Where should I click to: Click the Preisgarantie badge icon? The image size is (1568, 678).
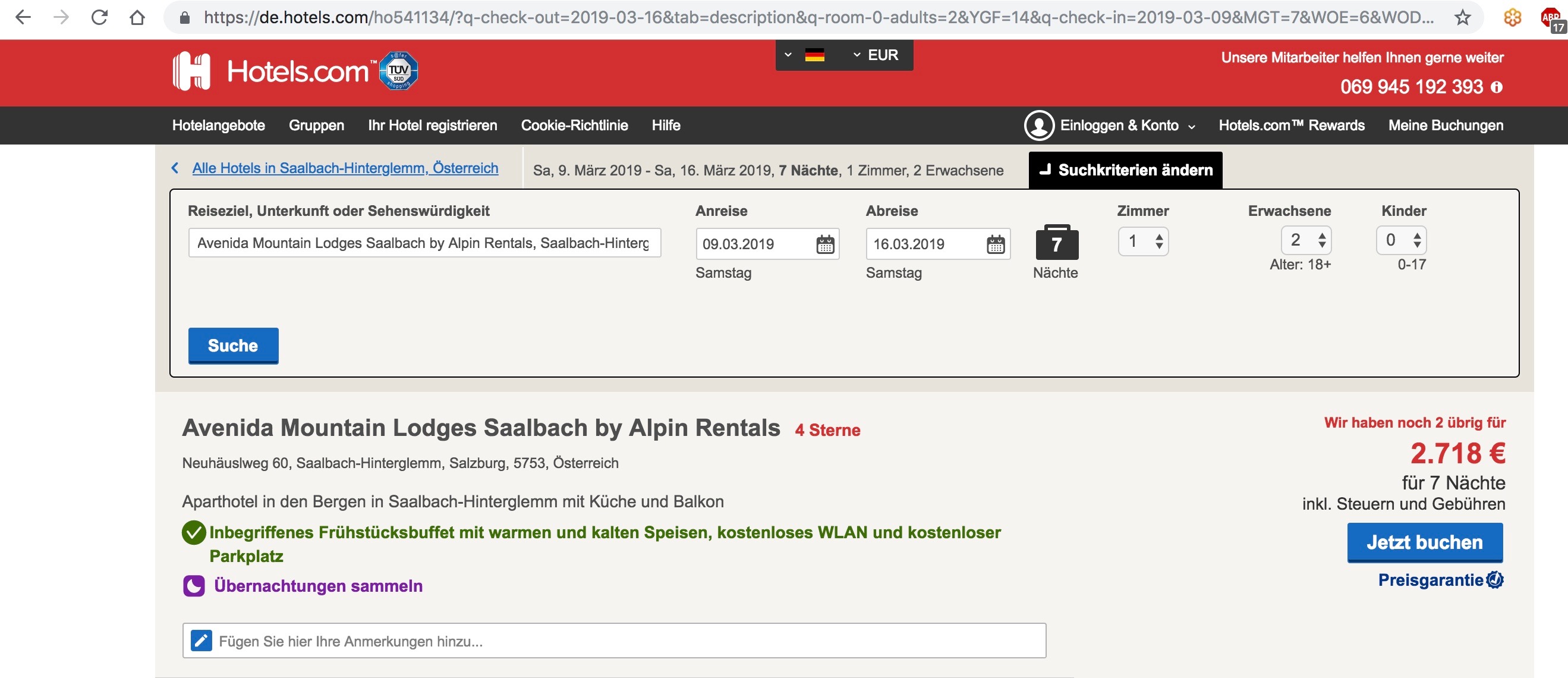(1495, 580)
